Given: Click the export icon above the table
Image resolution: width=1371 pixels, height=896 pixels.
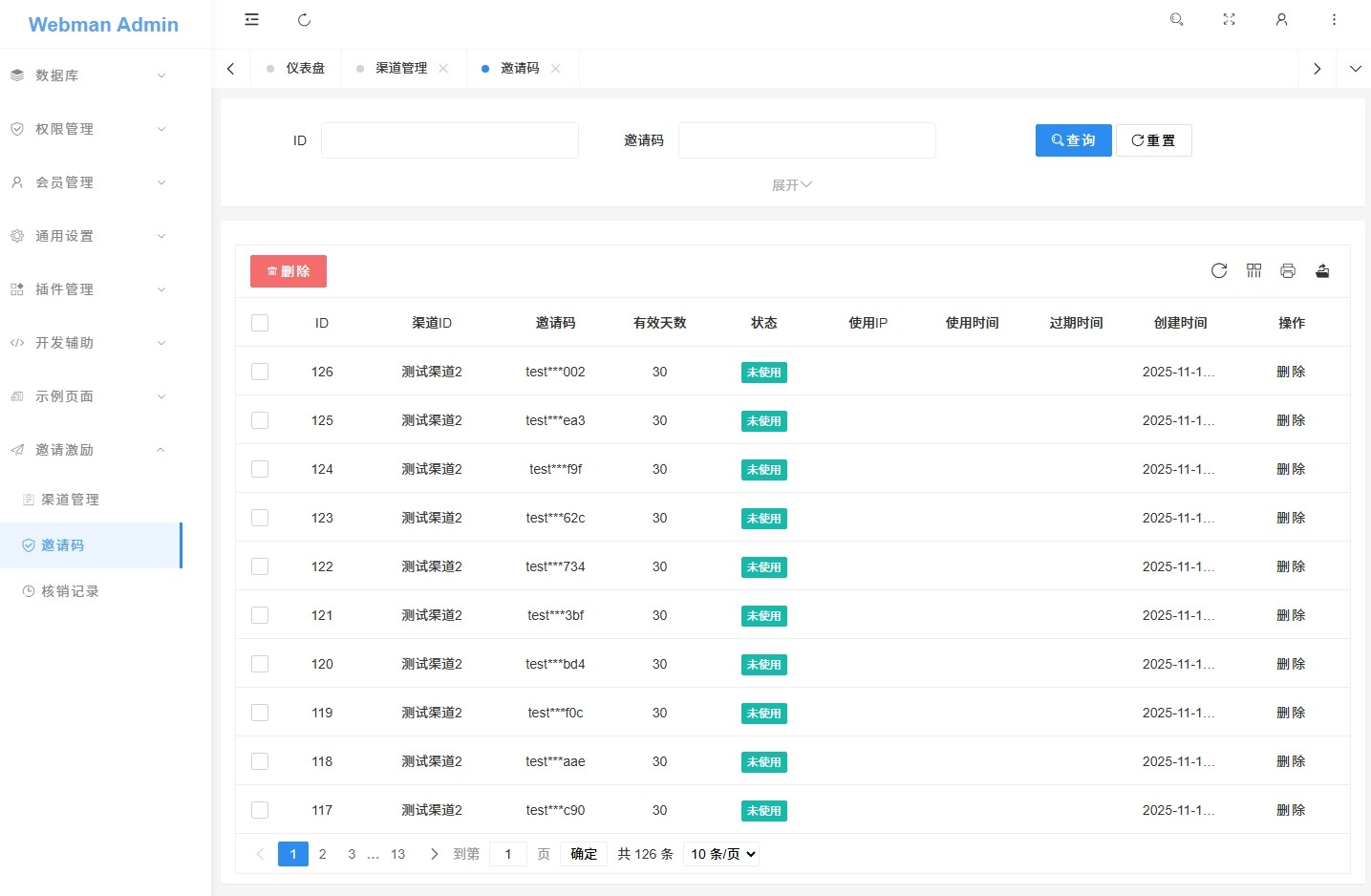Looking at the screenshot, I should click(1322, 271).
